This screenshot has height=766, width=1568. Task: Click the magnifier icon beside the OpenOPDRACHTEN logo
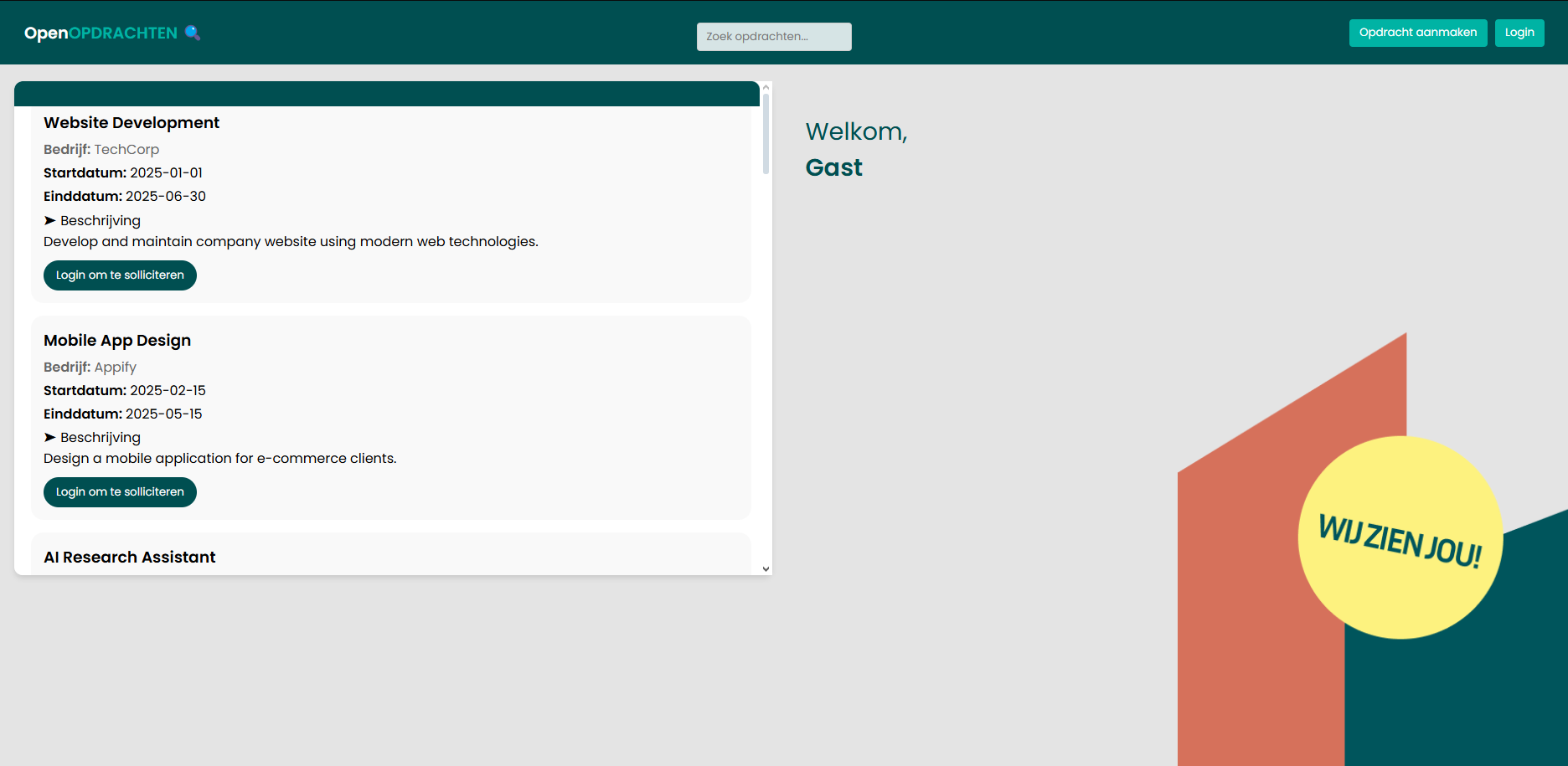193,33
